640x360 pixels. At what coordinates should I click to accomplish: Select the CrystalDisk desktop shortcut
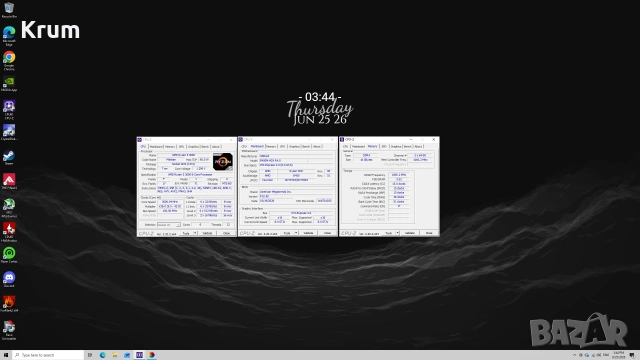coord(9,133)
